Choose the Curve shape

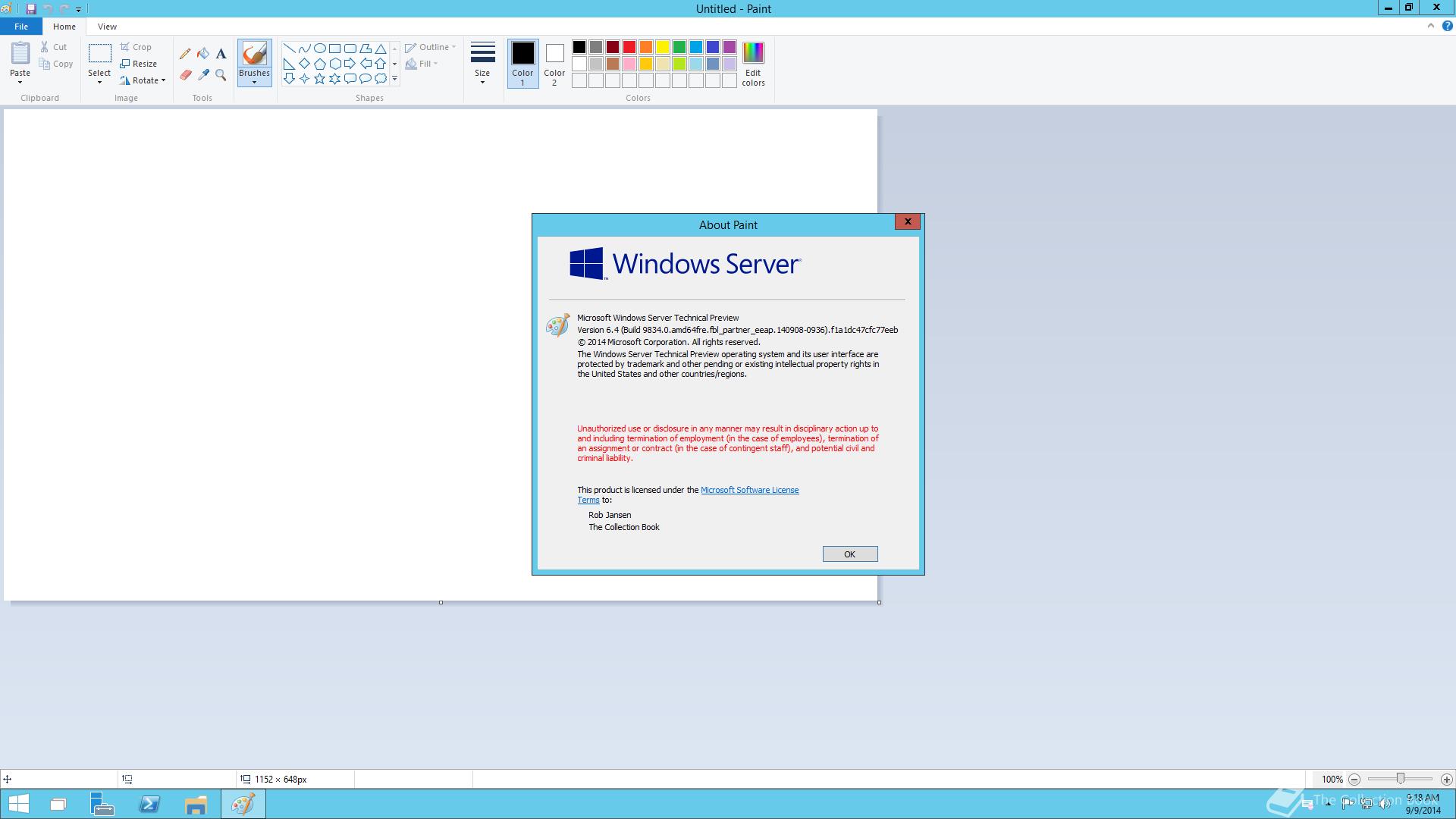pyautogui.click(x=304, y=49)
